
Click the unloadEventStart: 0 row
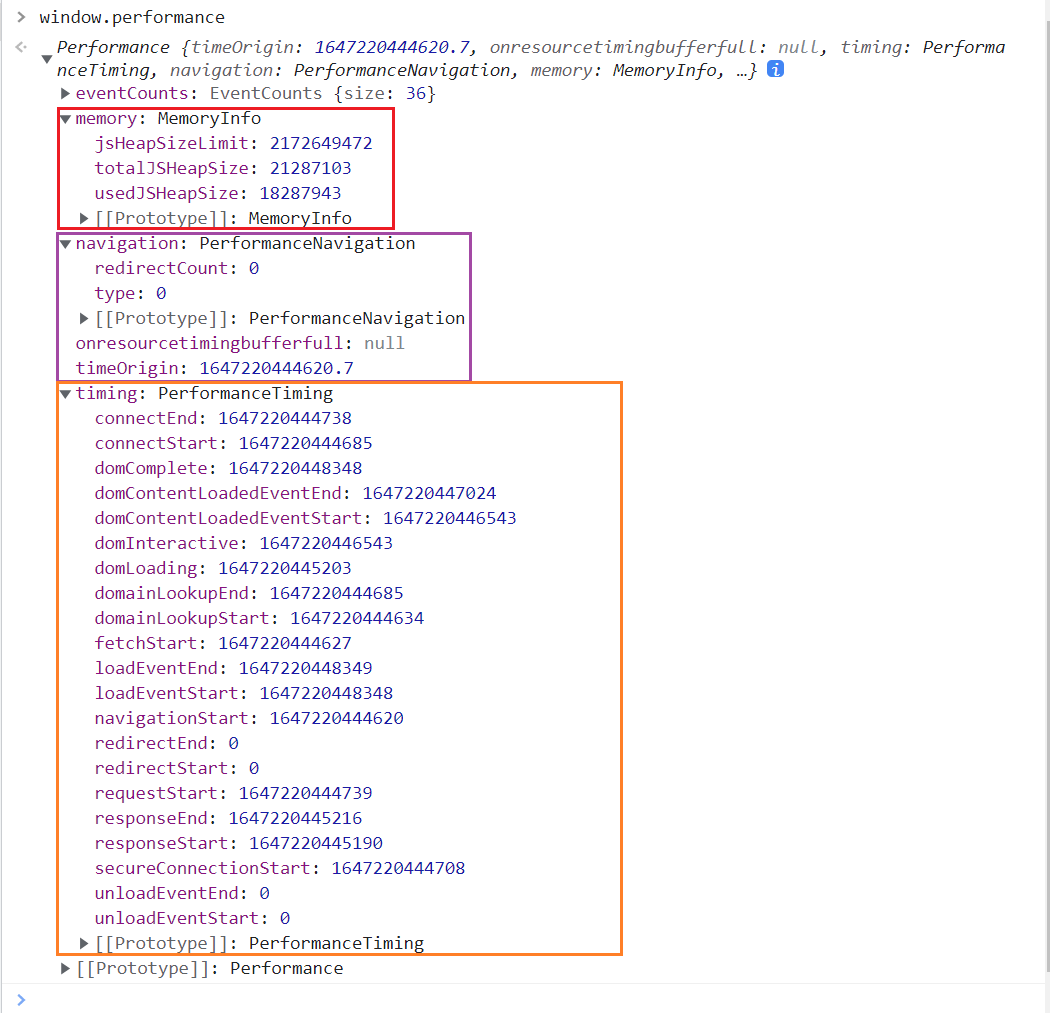192,918
